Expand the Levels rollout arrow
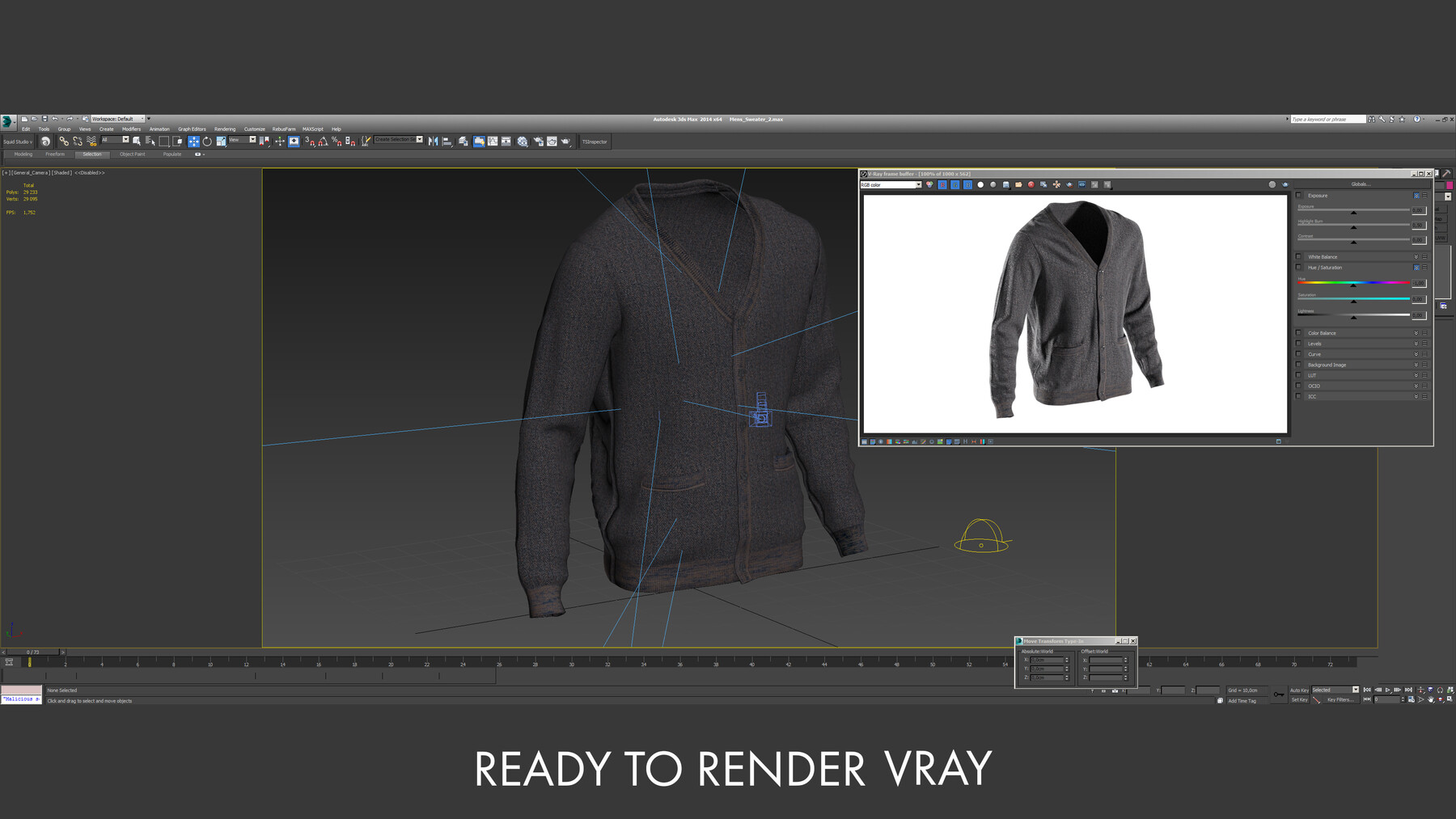Viewport: 1456px width, 819px height. [x=1416, y=344]
